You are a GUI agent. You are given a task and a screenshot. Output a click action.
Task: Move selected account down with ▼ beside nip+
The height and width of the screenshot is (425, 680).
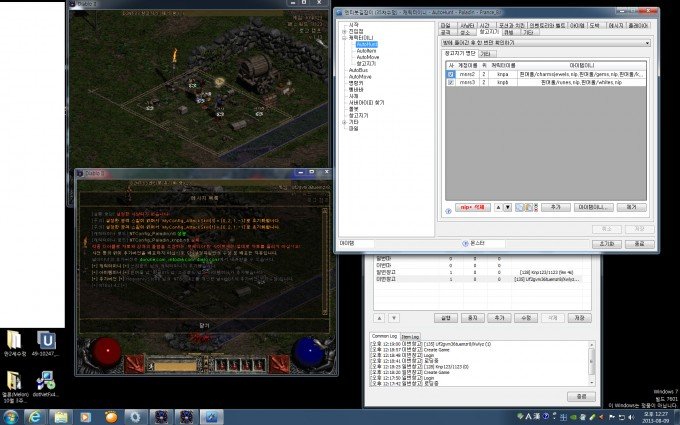507,208
